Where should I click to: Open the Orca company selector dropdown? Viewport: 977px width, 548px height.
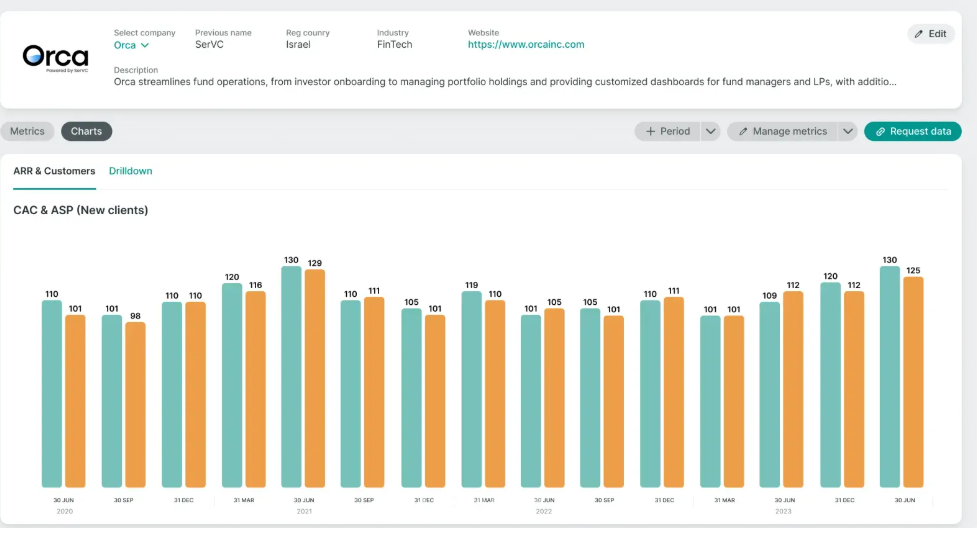[x=131, y=45]
